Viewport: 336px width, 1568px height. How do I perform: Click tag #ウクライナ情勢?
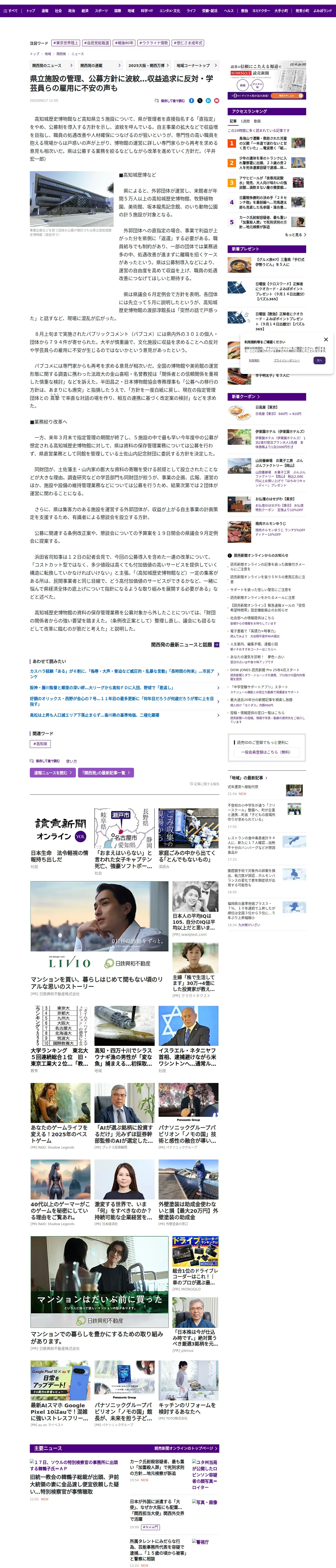[x=154, y=43]
